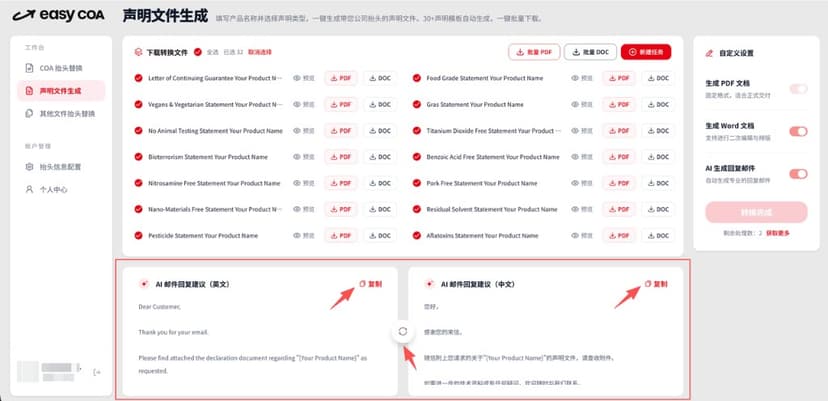Download all files with 批量 PDF
Image resolution: width=828 pixels, height=401 pixels.
534,52
